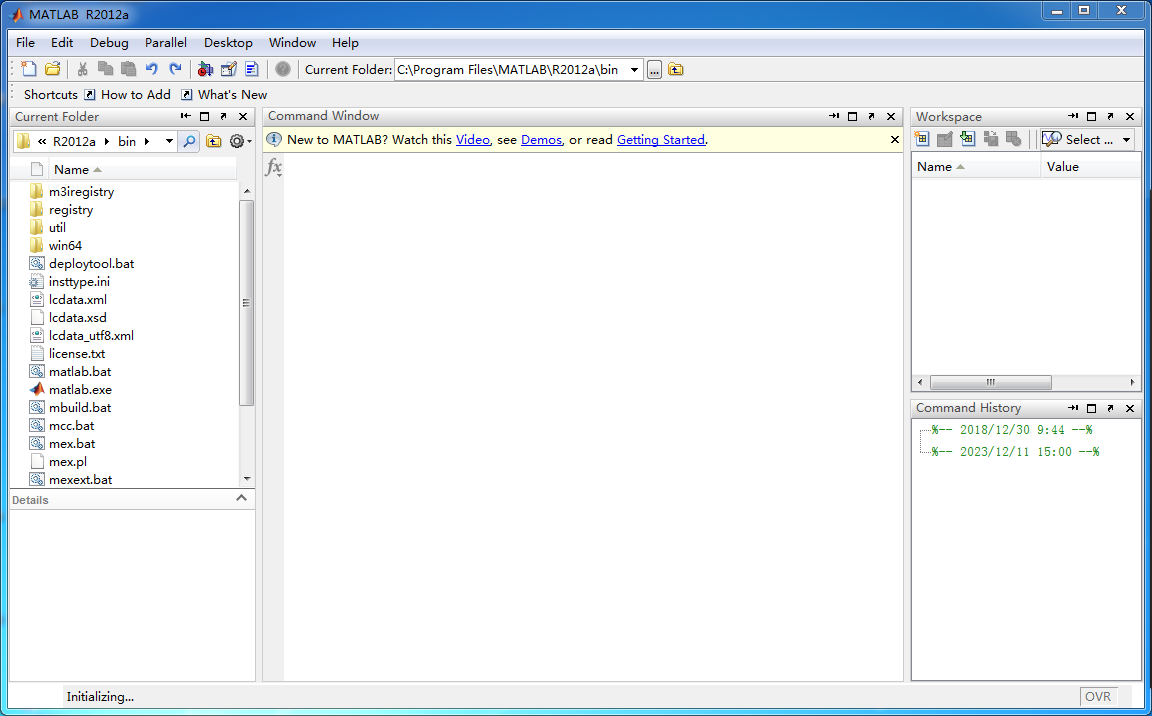Click the What's New shortcut
Viewport: 1152px width, 716px height.
point(224,95)
